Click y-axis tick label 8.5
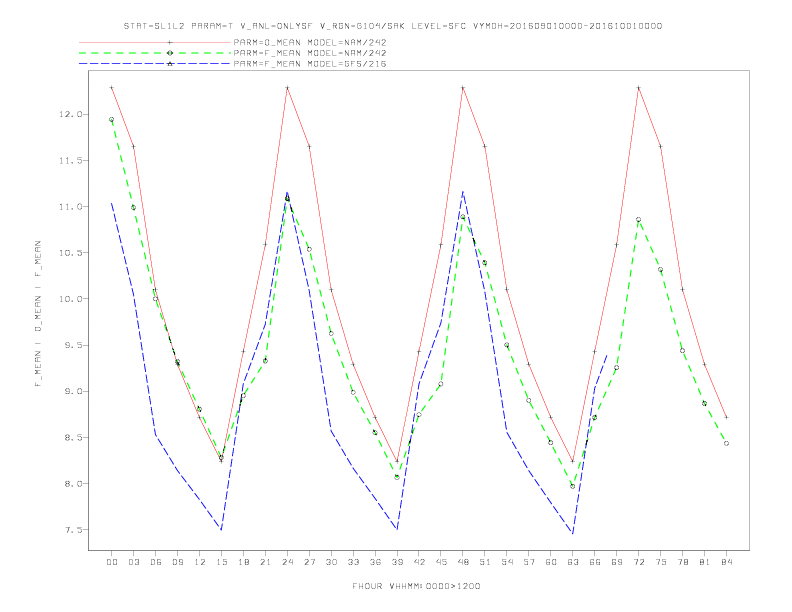The height and width of the screenshot is (612, 792). pos(73,437)
